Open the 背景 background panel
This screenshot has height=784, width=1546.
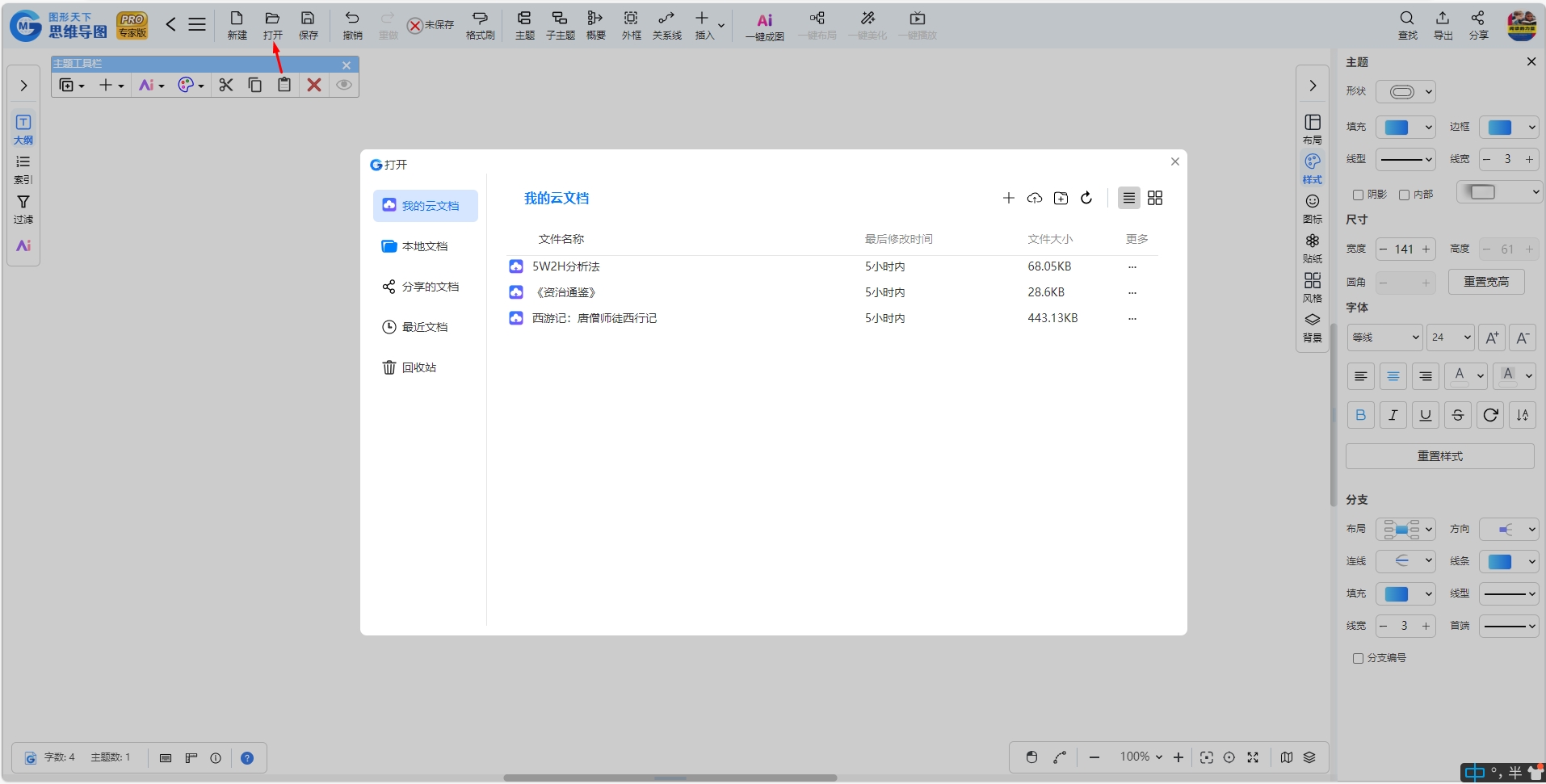coord(1313,328)
